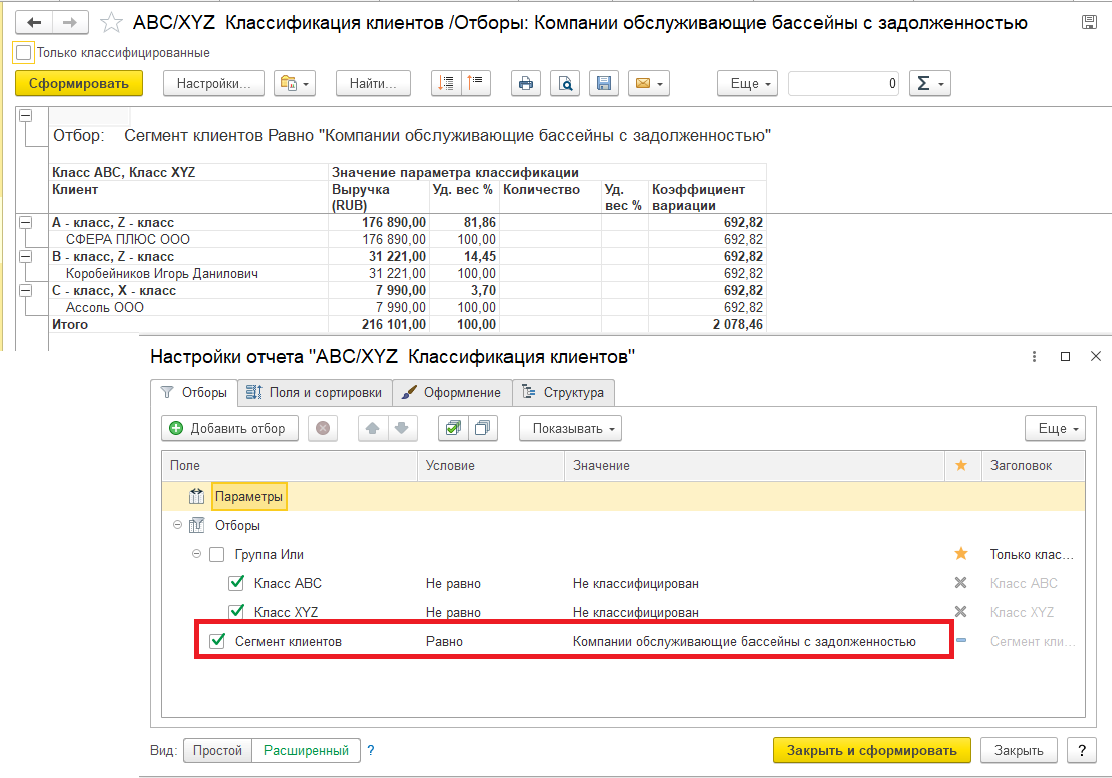Open the 'Показывать' dropdown
The width and height of the screenshot is (1112, 778).
click(570, 429)
